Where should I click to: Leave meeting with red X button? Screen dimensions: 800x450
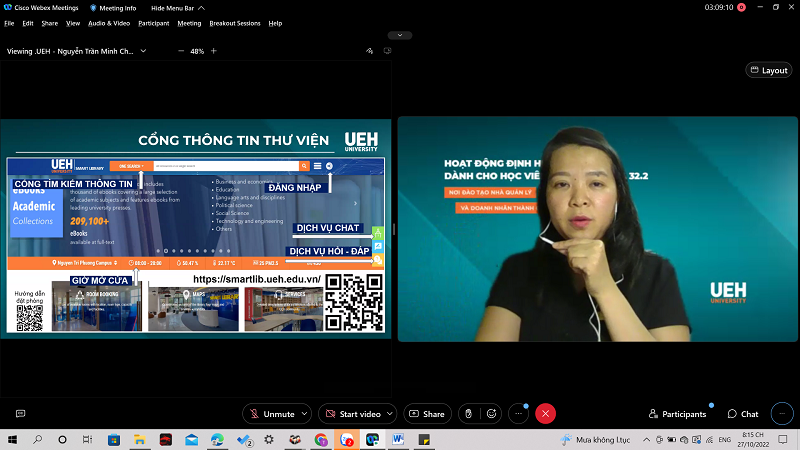(545, 414)
